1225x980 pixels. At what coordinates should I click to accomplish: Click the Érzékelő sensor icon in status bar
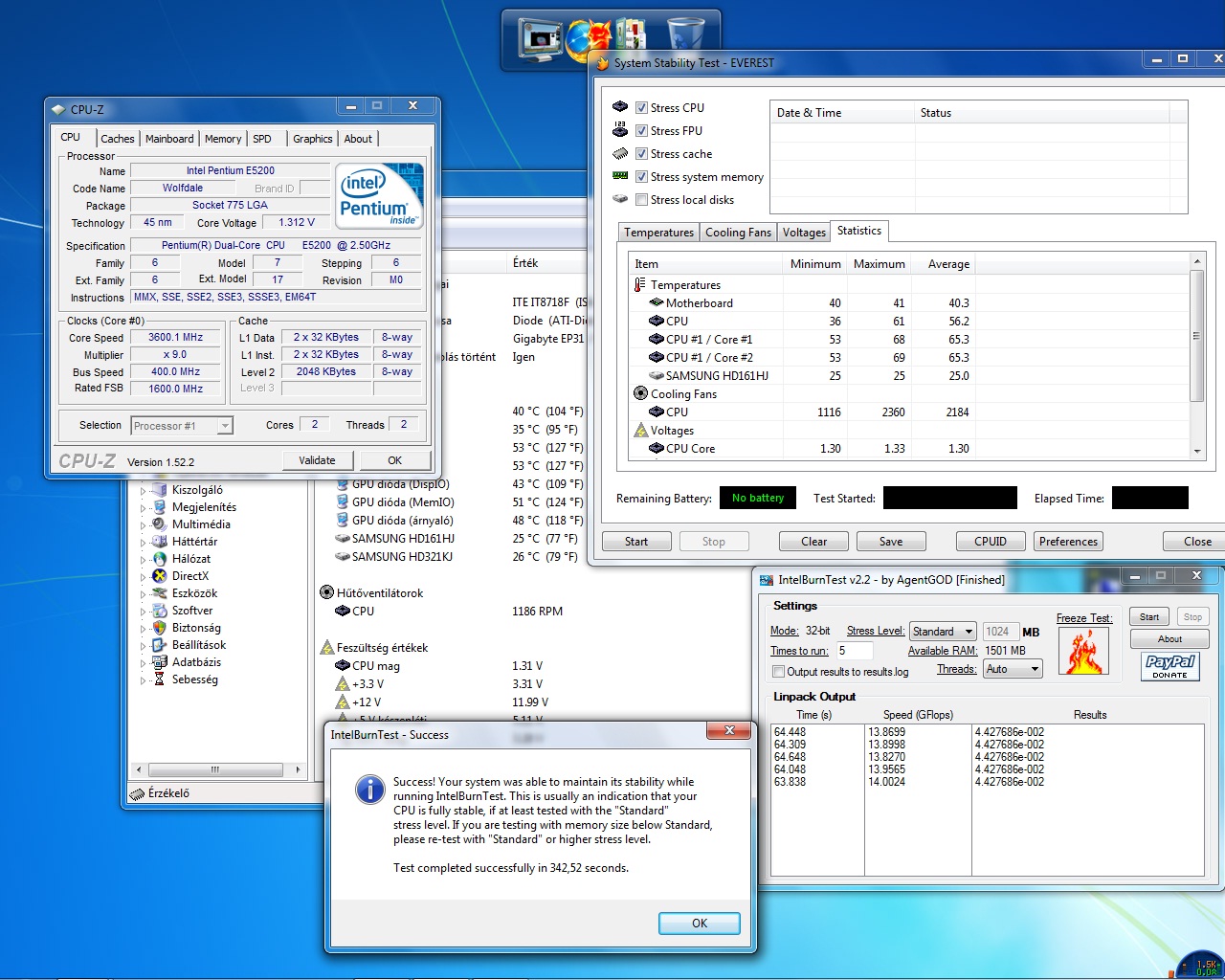click(x=138, y=793)
